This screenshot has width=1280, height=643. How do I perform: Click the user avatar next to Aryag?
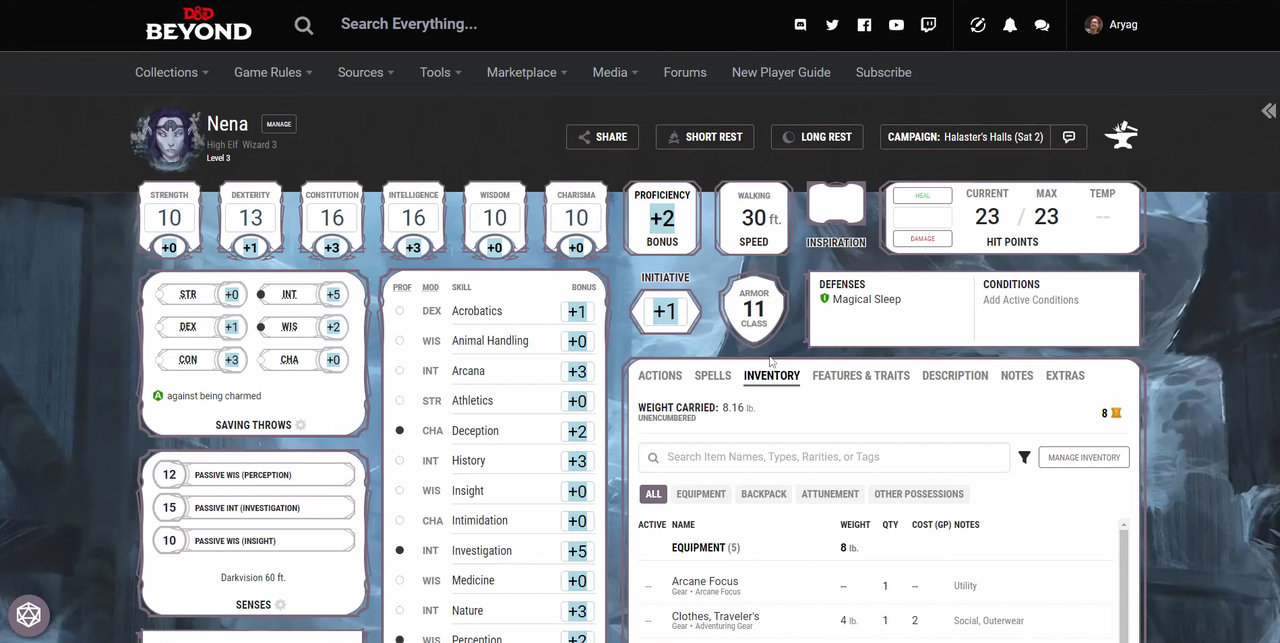click(x=1094, y=25)
